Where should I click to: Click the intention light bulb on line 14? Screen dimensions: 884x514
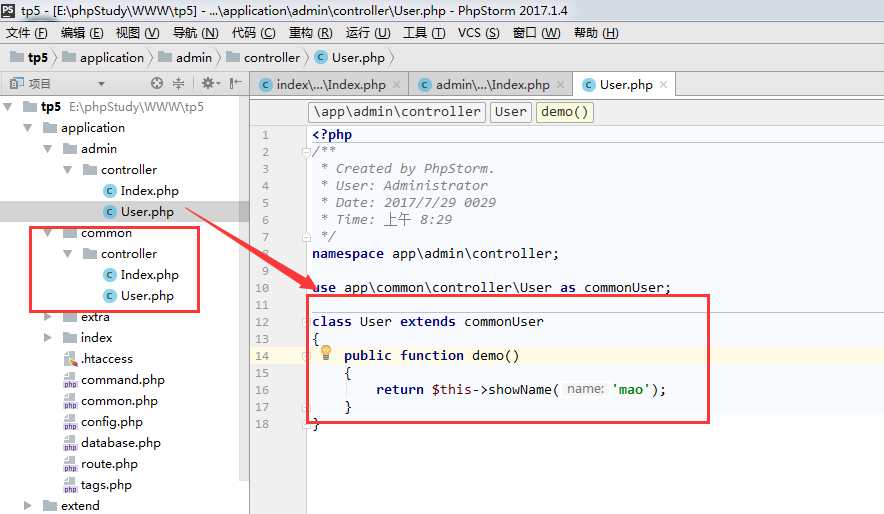pyautogui.click(x=326, y=353)
